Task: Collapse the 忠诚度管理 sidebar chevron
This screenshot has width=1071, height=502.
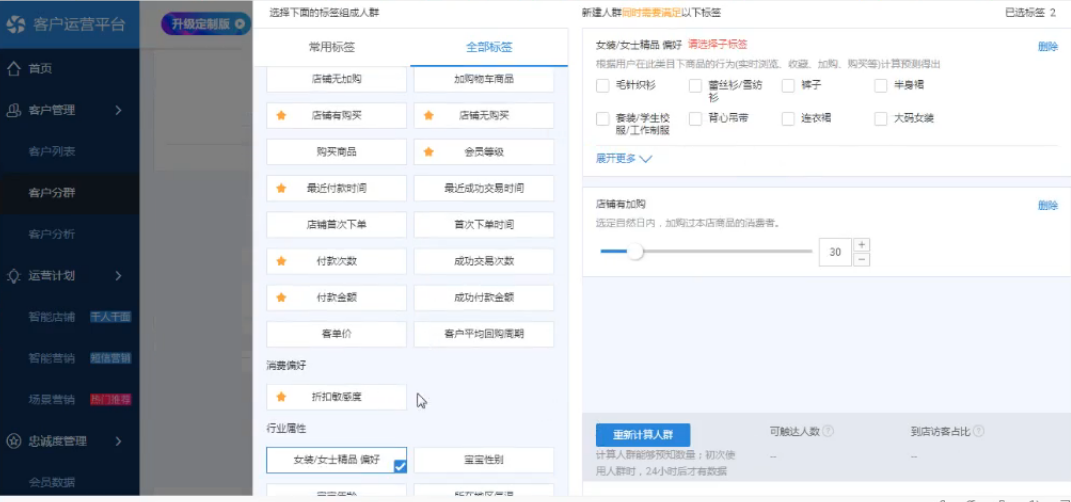Action: pyautogui.click(x=118, y=441)
